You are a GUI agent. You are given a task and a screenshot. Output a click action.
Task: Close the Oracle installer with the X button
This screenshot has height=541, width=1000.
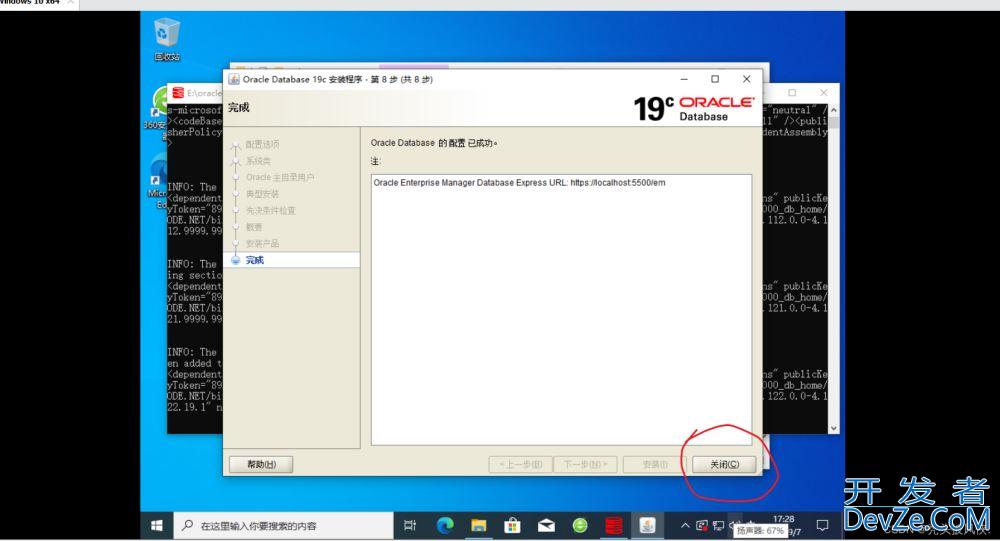746,79
